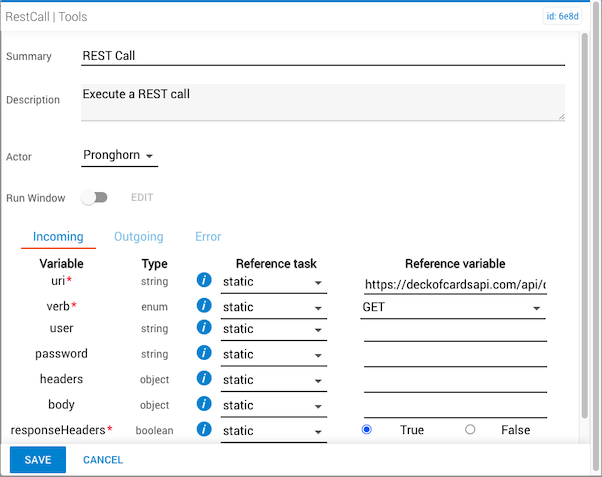Click the info icon for body variable
The image size is (602, 477).
tap(204, 405)
